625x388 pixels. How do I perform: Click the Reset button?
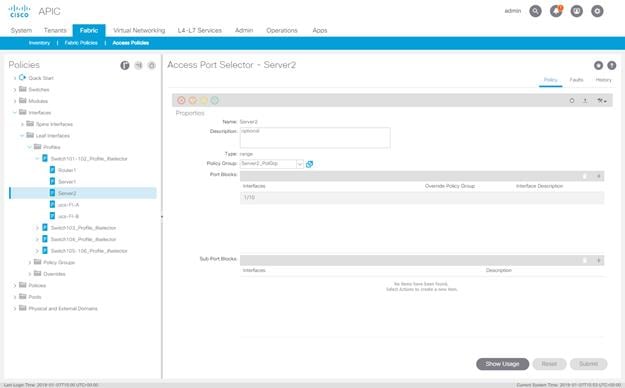[549, 364]
